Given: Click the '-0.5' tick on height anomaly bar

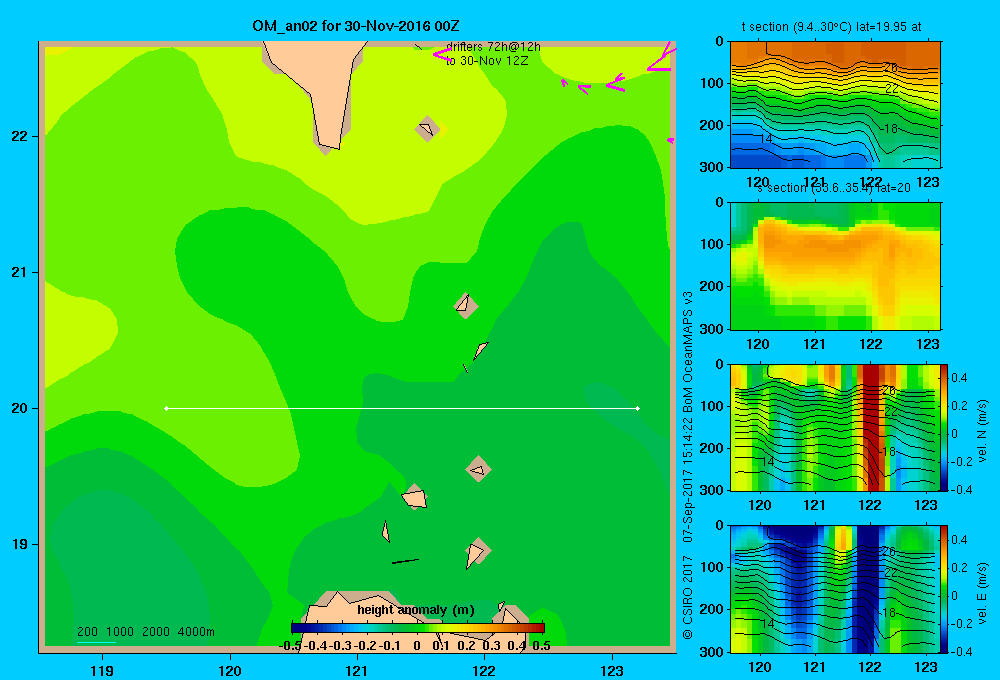Looking at the screenshot, I should pos(291,646).
